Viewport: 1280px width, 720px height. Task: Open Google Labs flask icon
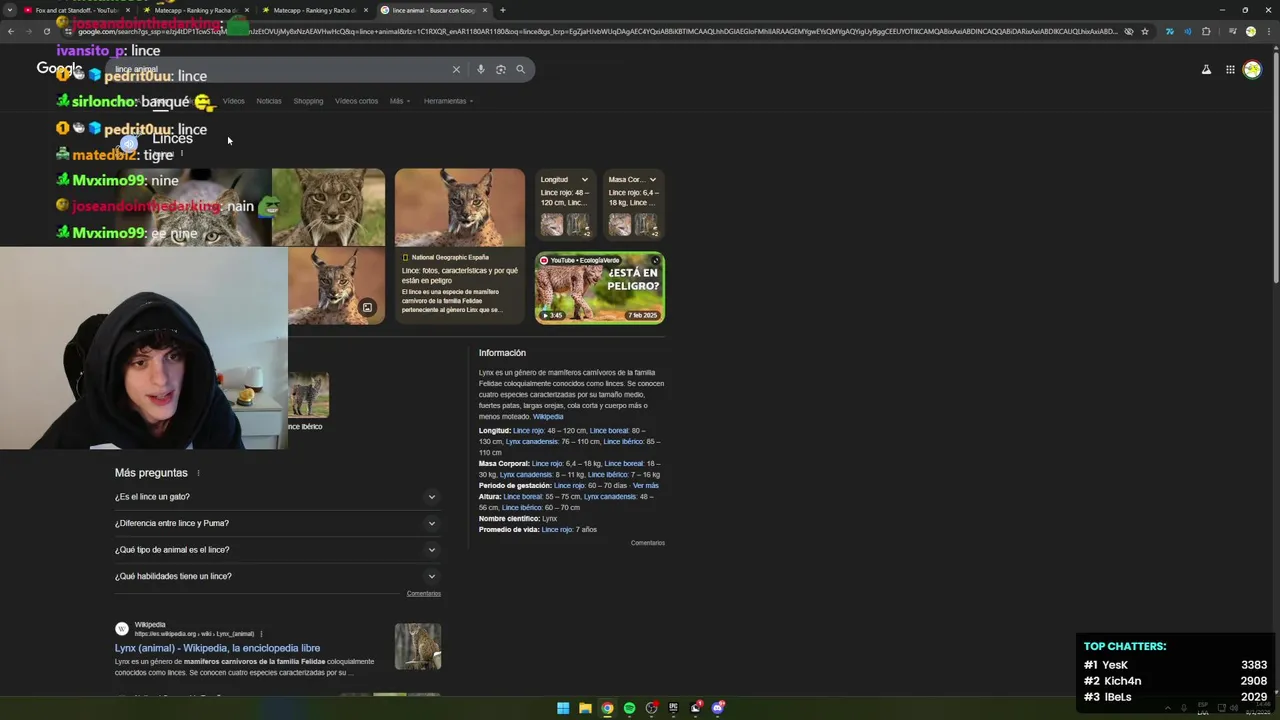(x=1206, y=69)
